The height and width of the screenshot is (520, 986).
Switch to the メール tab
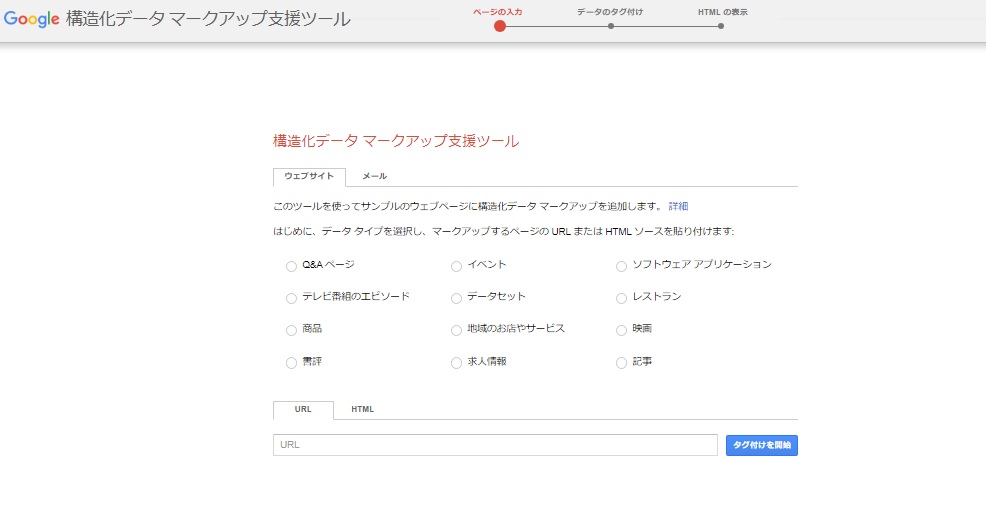point(374,177)
